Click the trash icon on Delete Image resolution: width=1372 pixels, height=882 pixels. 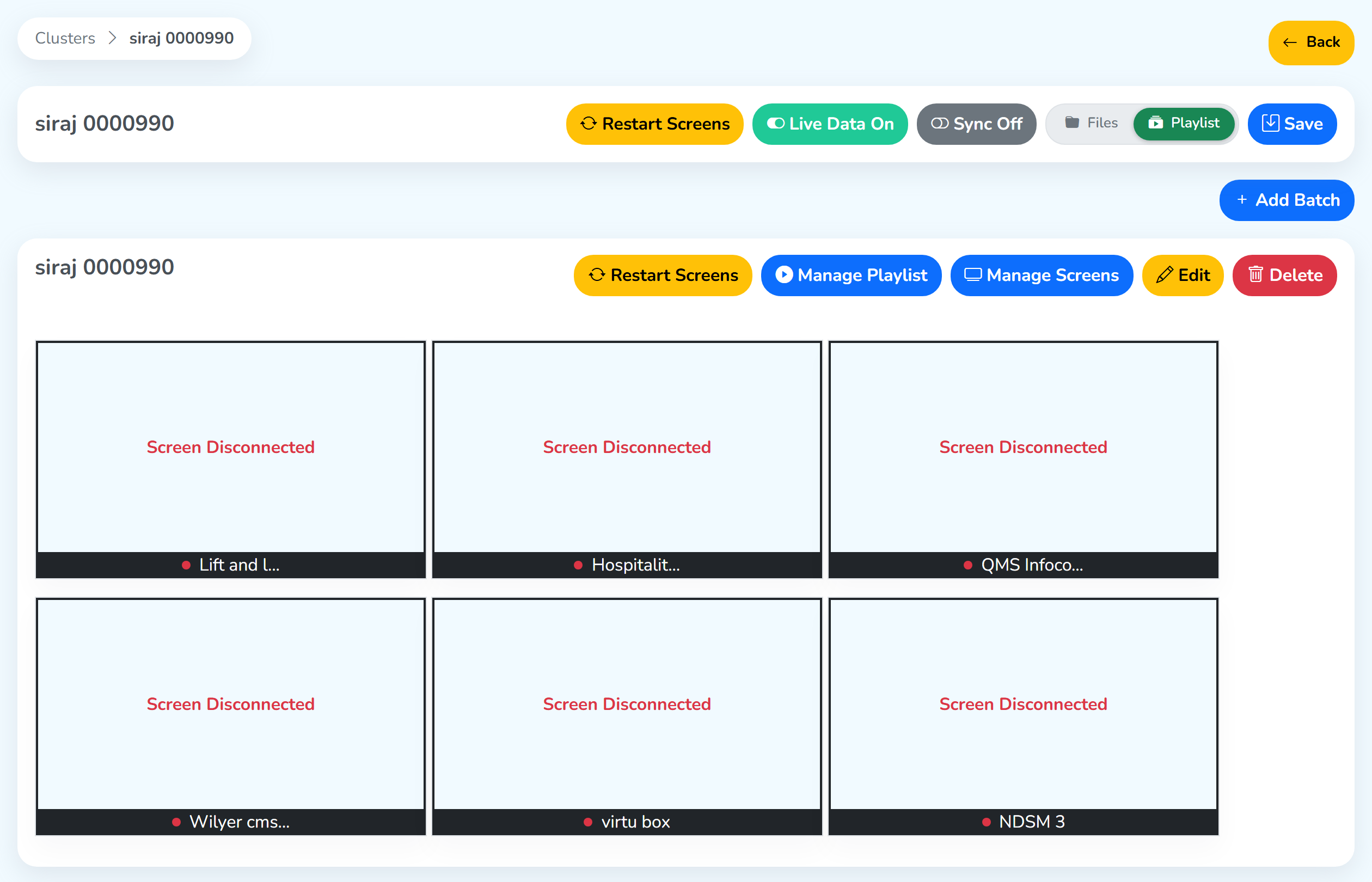pyautogui.click(x=1255, y=275)
